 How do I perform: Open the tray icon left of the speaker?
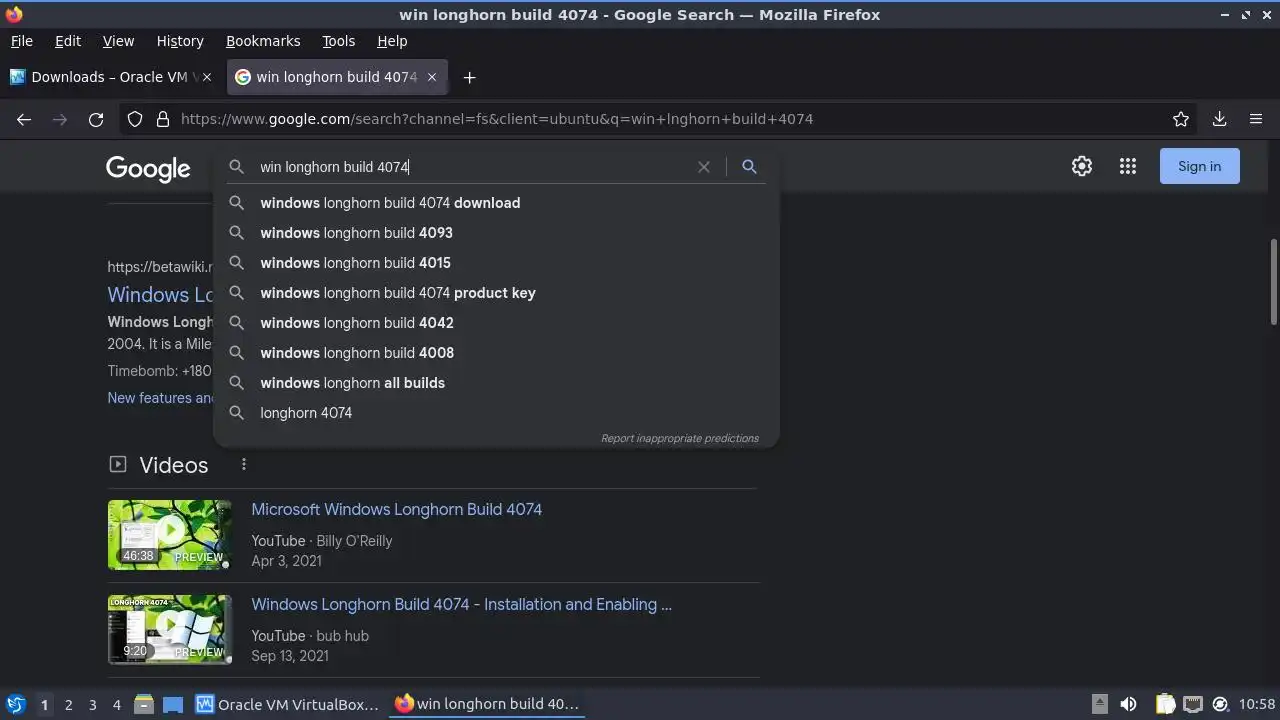click(1099, 703)
